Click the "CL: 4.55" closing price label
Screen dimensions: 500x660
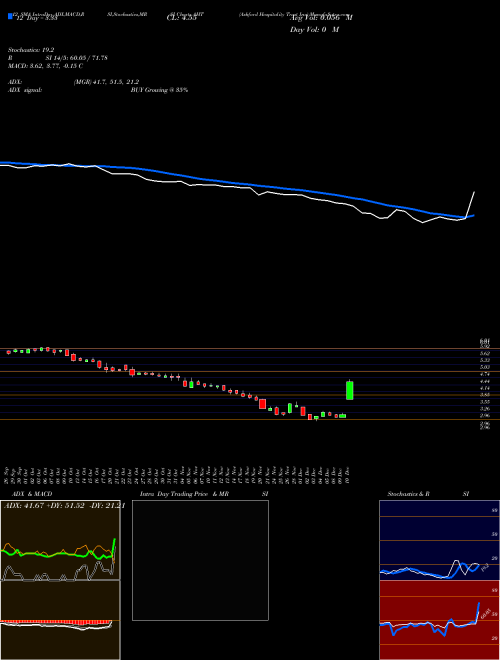(x=182, y=18)
